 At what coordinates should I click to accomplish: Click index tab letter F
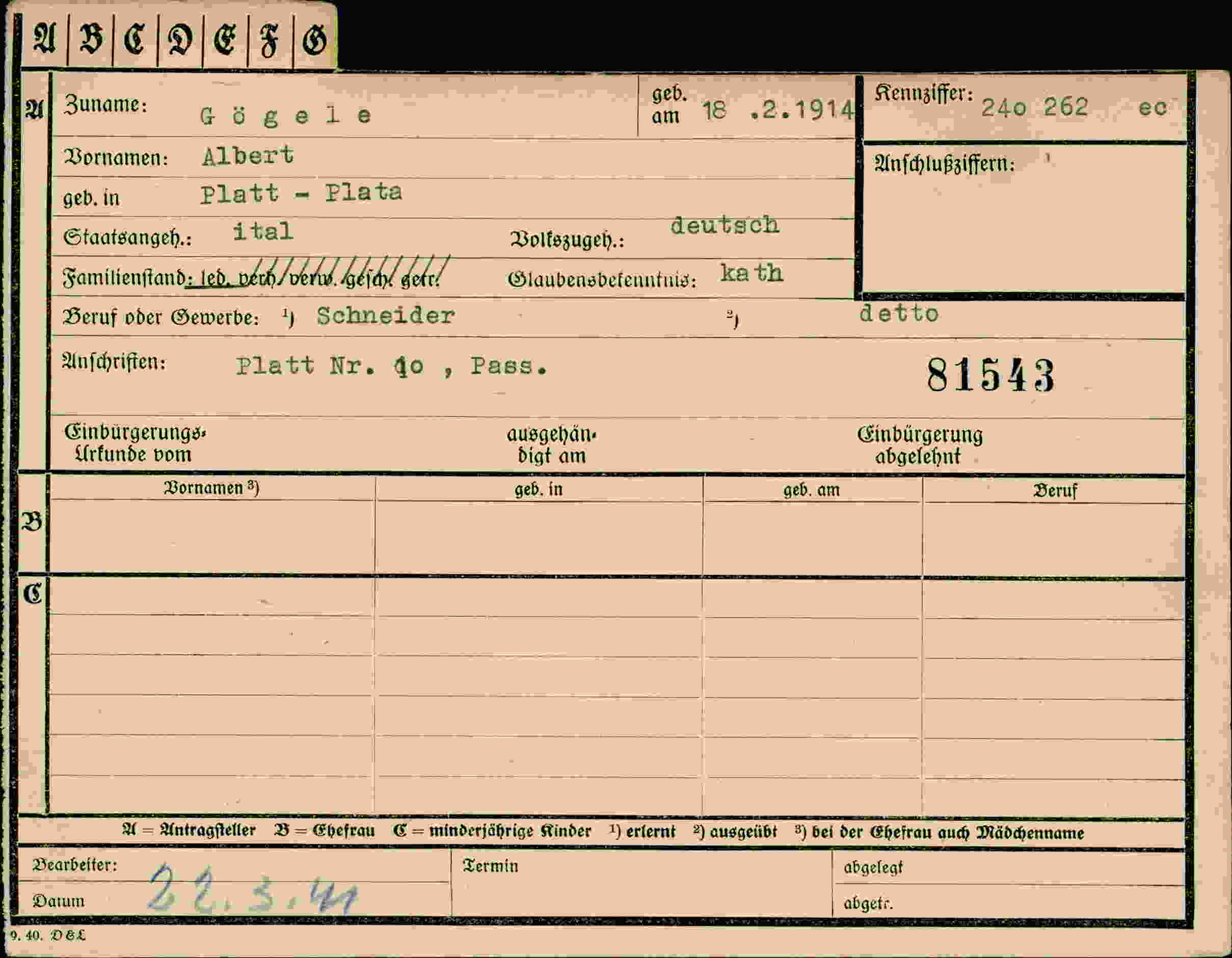pyautogui.click(x=269, y=41)
